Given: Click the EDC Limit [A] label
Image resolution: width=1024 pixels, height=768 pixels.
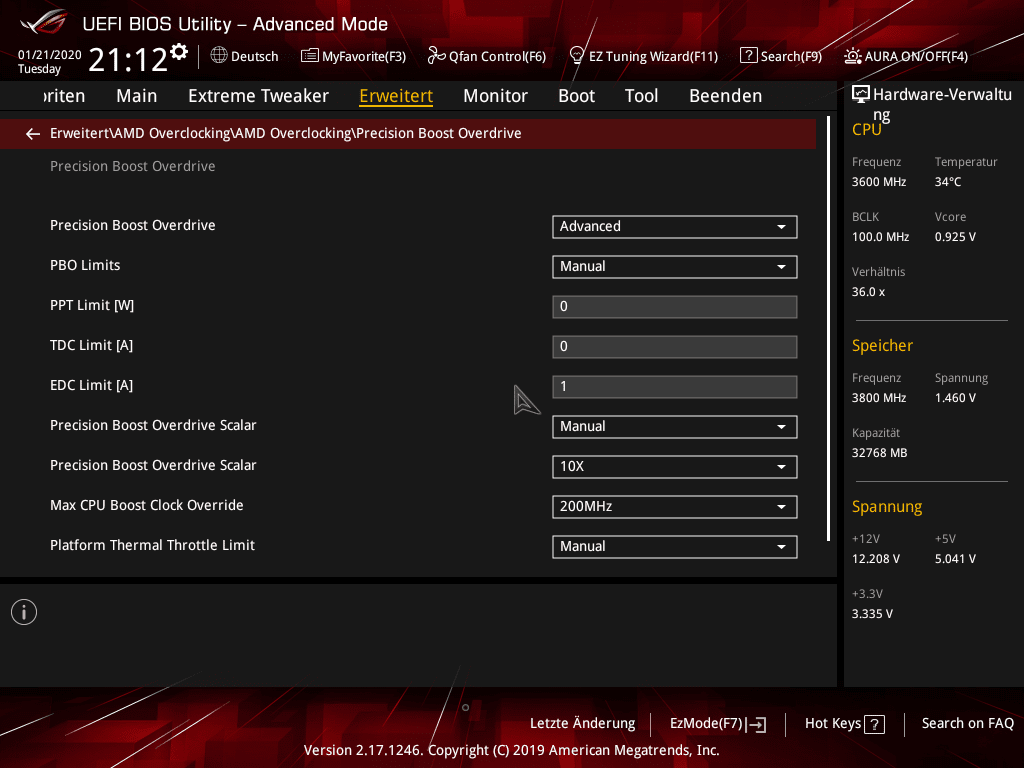Looking at the screenshot, I should point(91,385).
